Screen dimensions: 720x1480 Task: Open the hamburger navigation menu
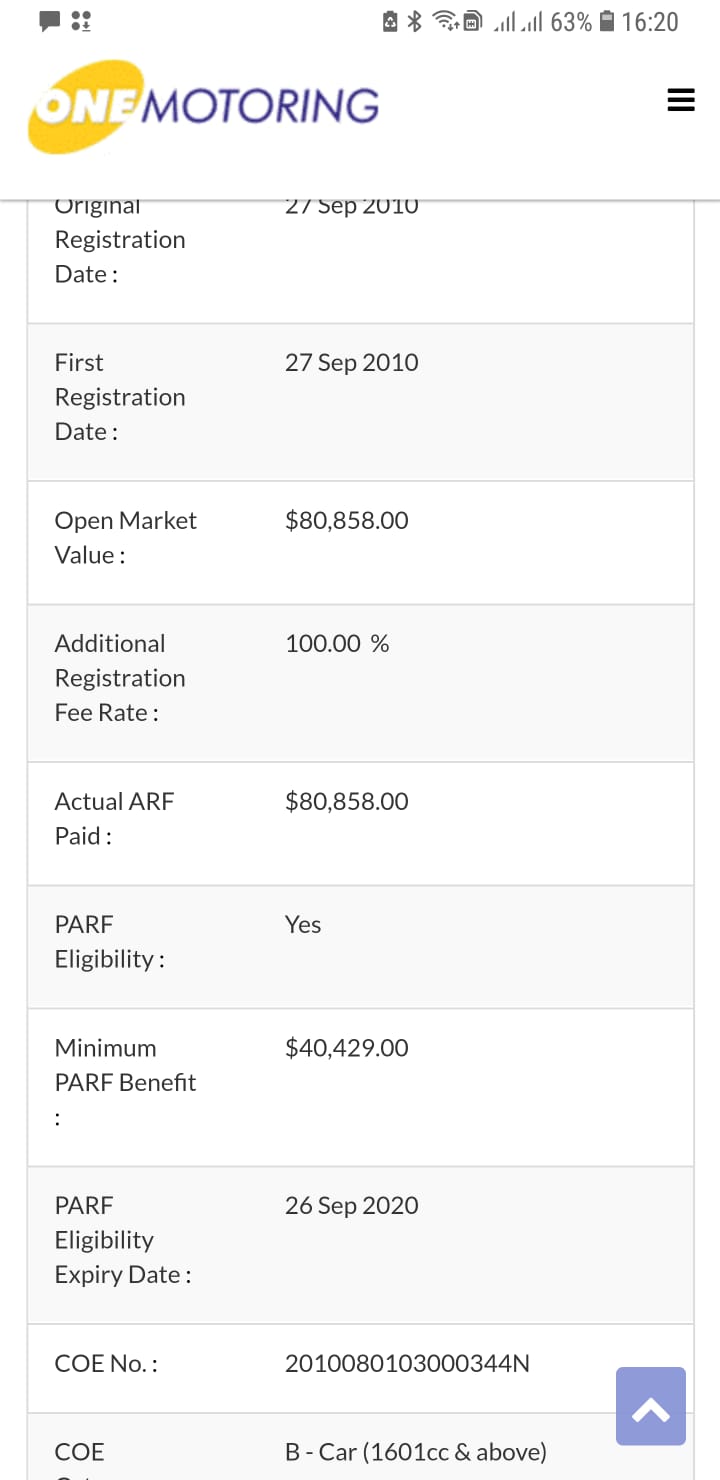(680, 100)
